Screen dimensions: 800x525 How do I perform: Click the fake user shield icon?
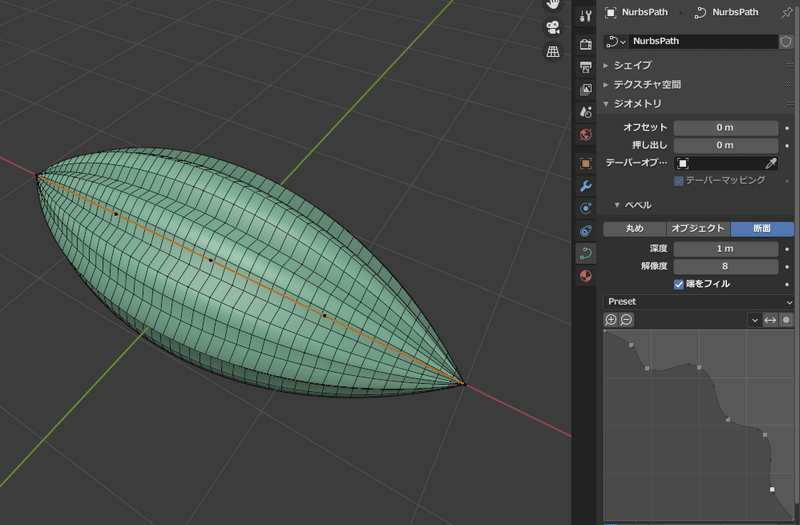pos(786,41)
